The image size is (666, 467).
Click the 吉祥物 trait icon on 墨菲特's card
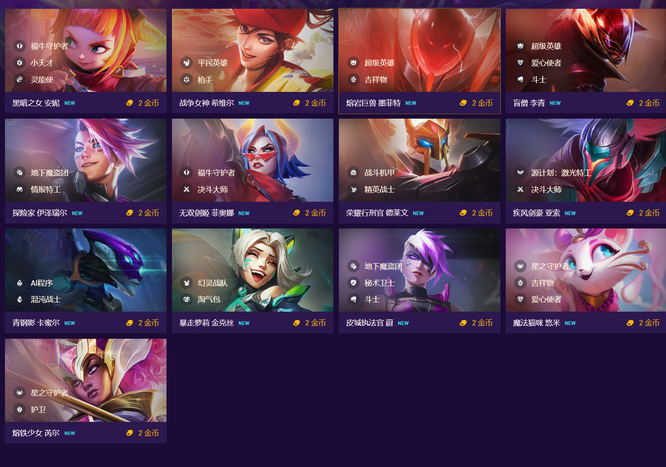[353, 79]
